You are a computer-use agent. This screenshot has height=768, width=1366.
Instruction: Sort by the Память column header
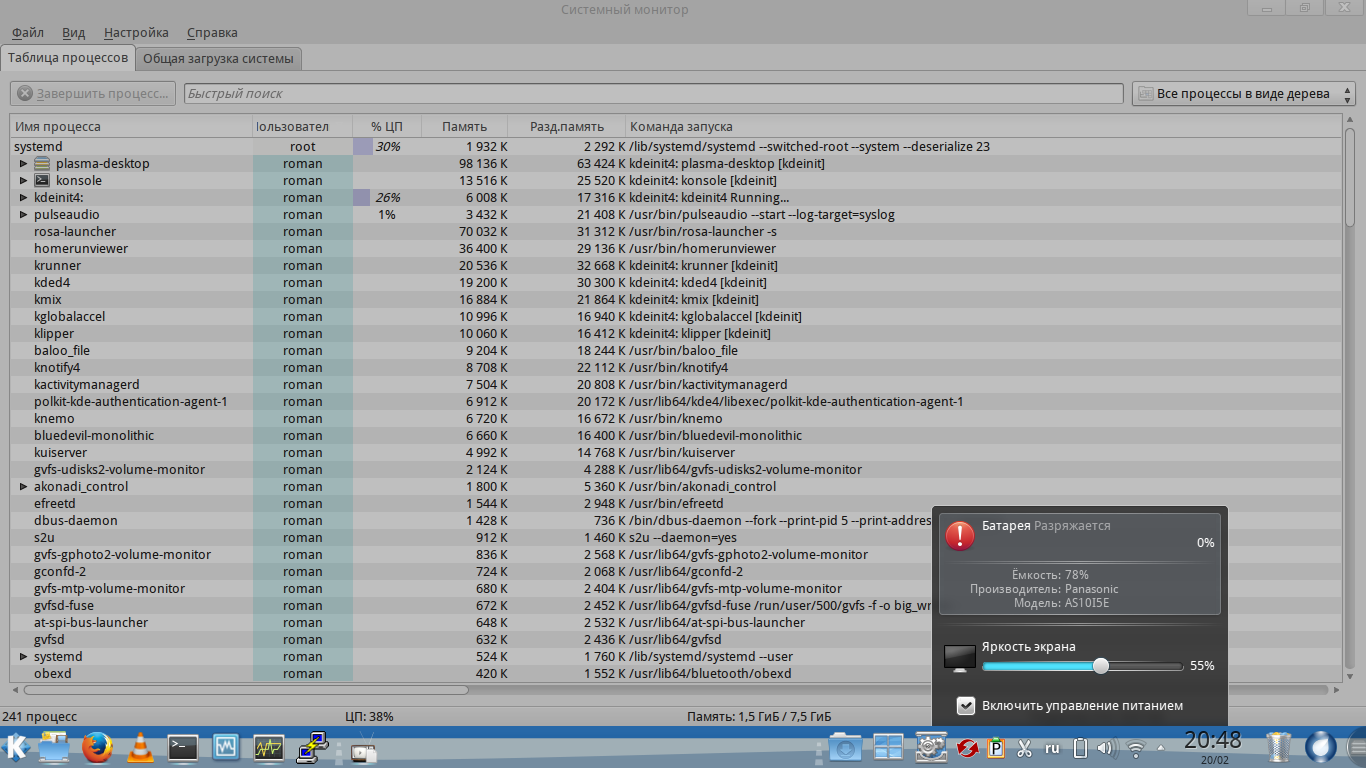[x=464, y=127]
